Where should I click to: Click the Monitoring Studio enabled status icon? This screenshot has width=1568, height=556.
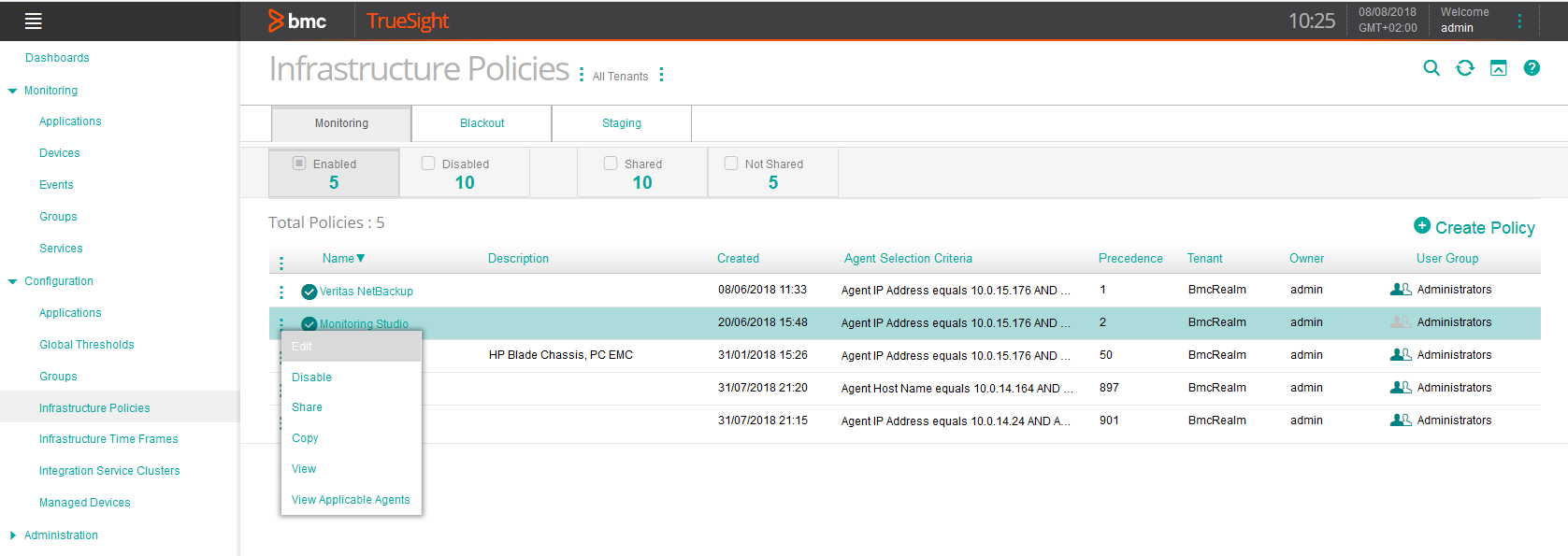pos(309,324)
